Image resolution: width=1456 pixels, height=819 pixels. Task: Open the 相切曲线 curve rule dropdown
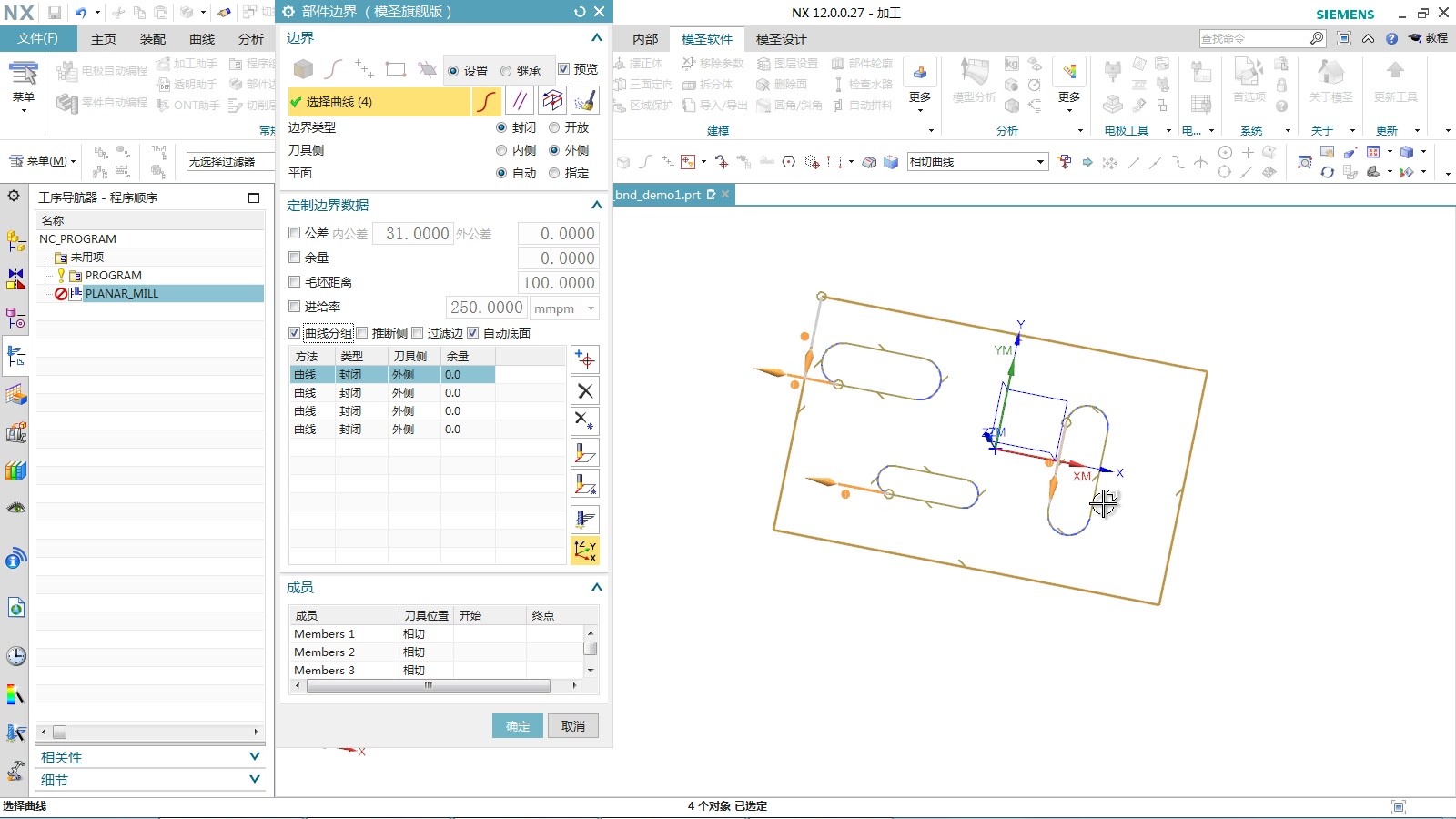pos(1040,162)
